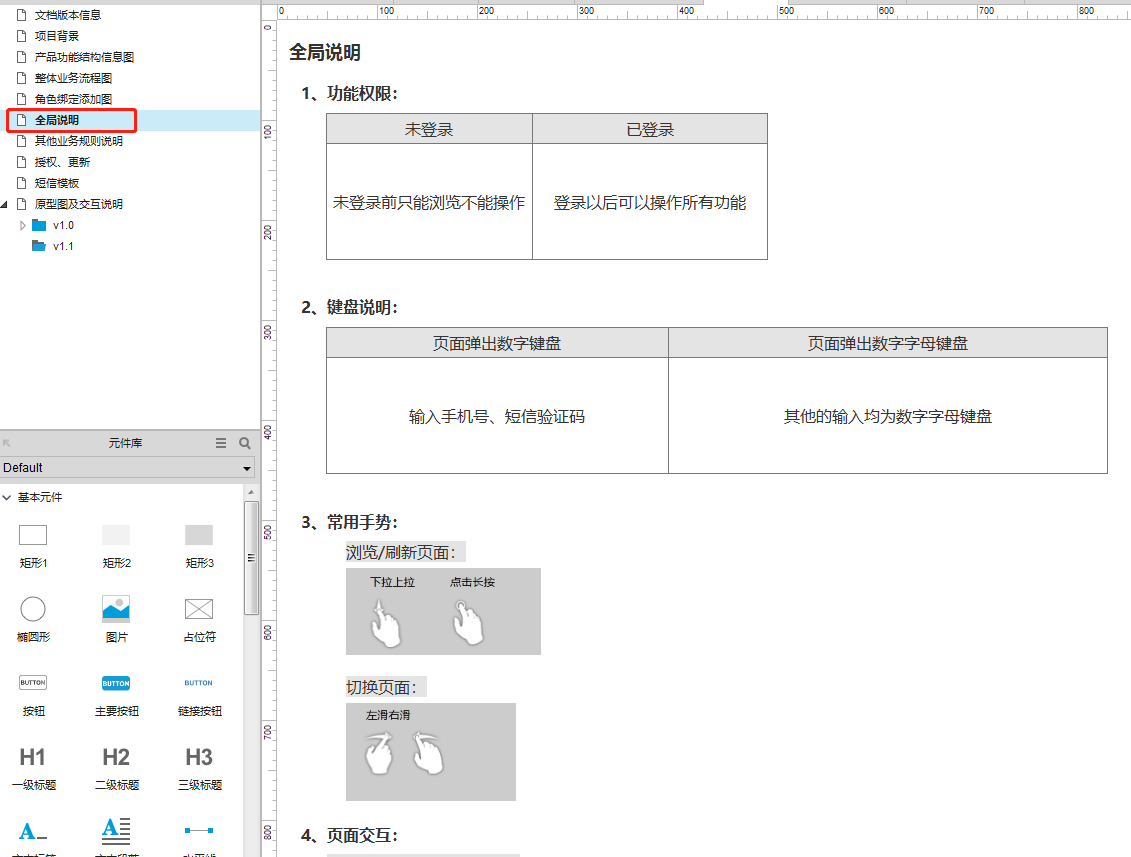Select the H3 三级标题 heading widget
This screenshot has width=1131, height=857.
pos(198,758)
